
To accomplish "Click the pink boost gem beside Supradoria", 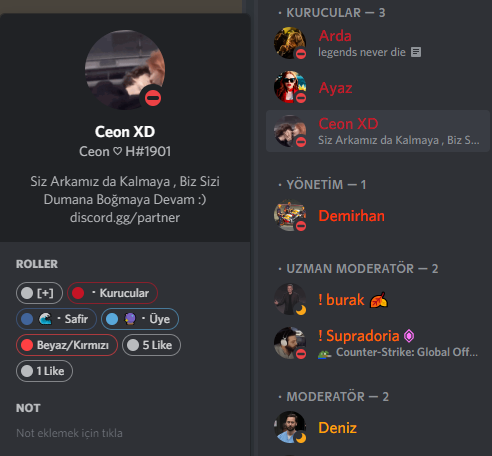I will pos(409,336).
